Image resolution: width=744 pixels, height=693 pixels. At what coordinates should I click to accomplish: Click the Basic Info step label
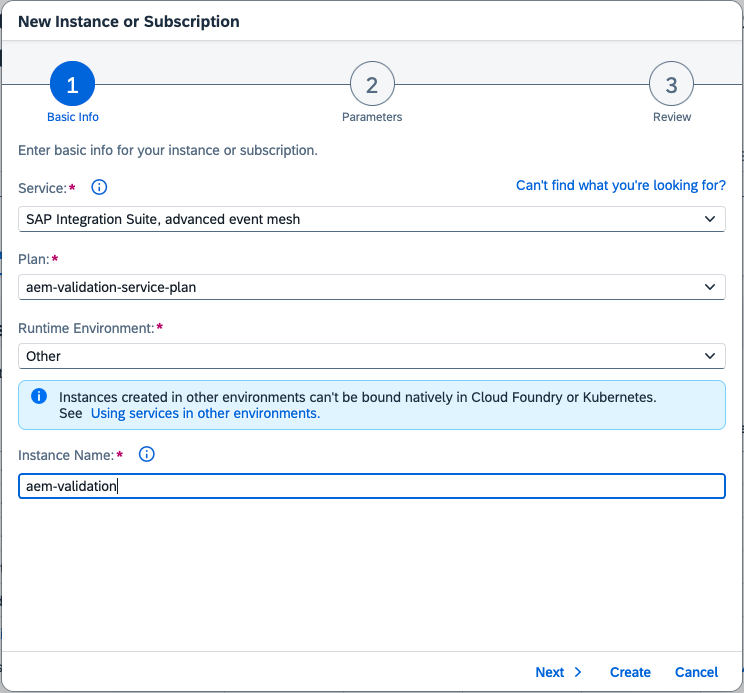(73, 117)
